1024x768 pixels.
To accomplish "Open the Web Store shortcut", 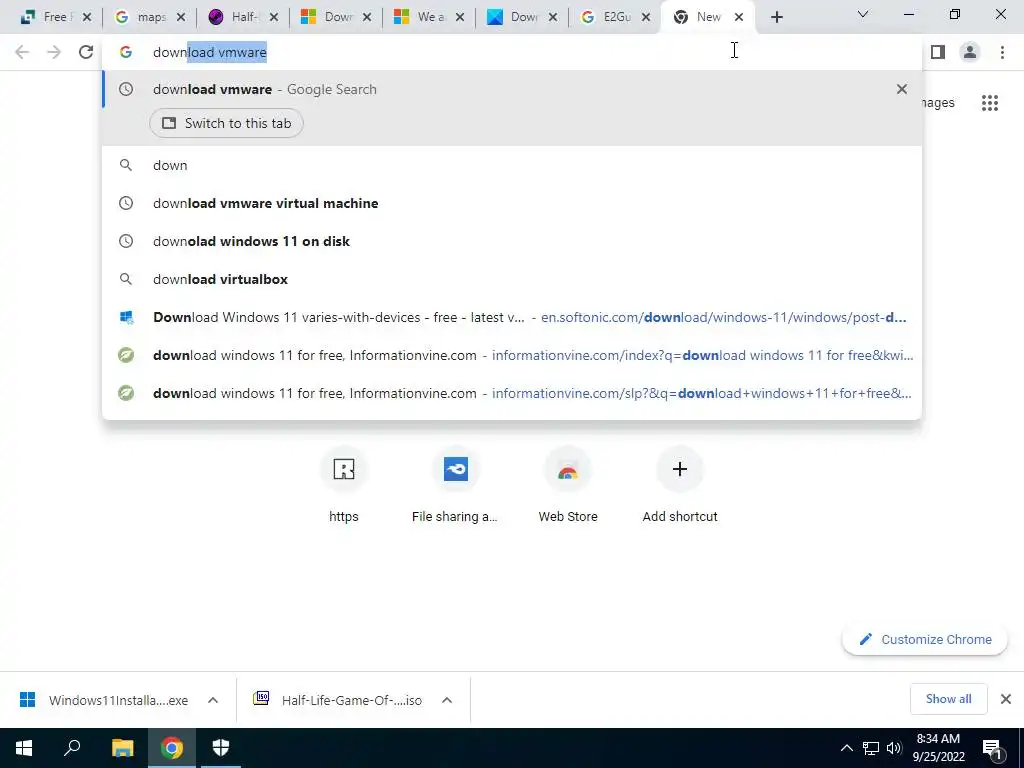I will 568,487.
